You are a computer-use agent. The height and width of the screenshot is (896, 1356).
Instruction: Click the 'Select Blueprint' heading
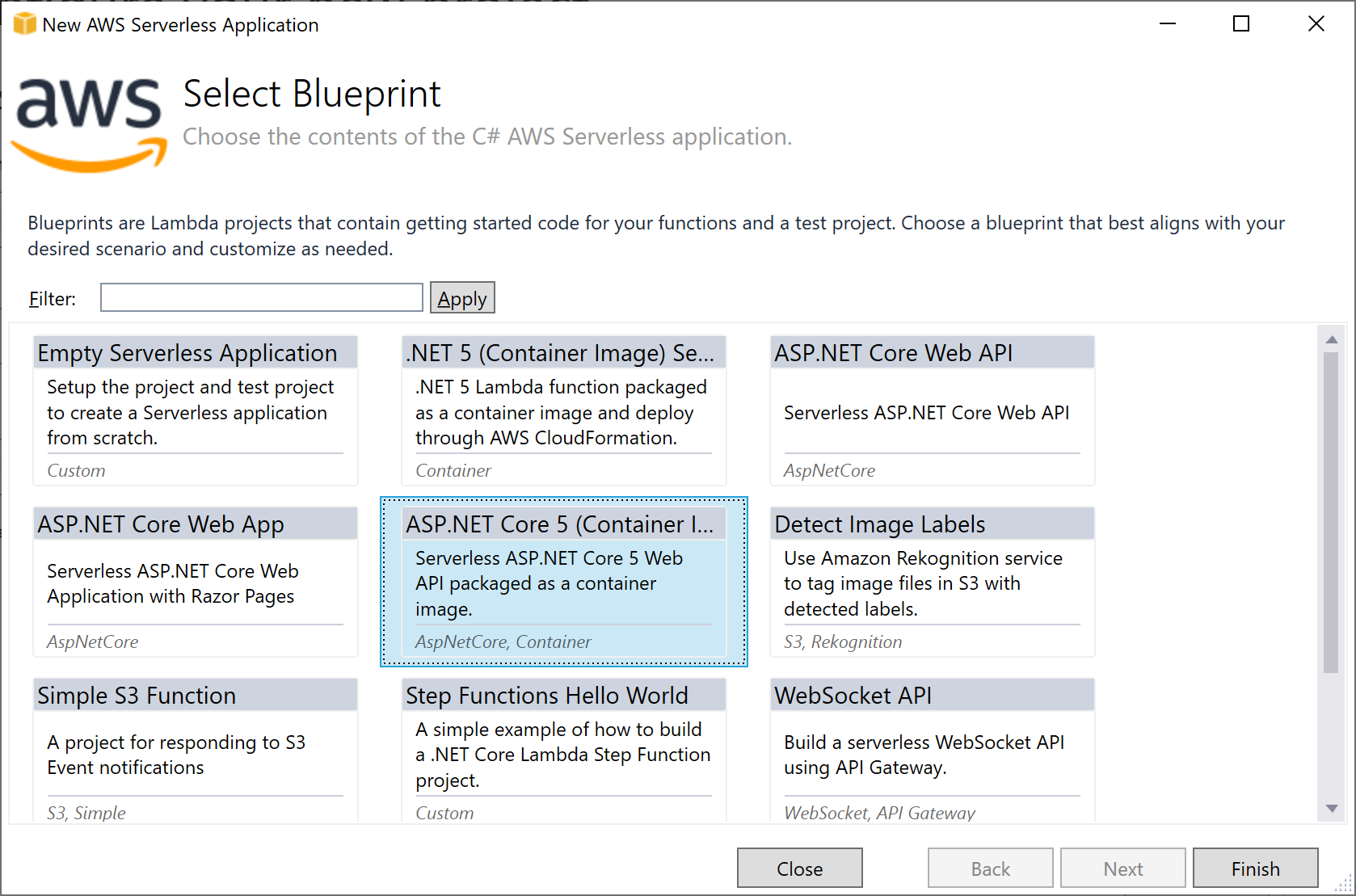pos(312,94)
